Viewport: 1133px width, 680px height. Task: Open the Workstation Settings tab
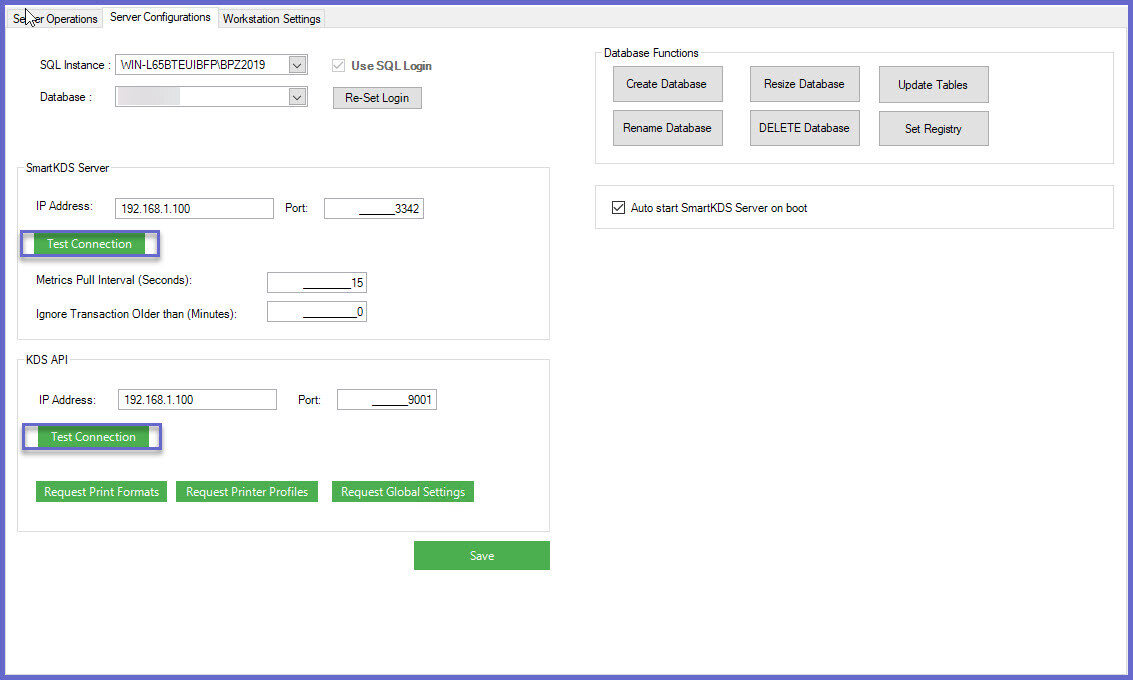coord(272,19)
